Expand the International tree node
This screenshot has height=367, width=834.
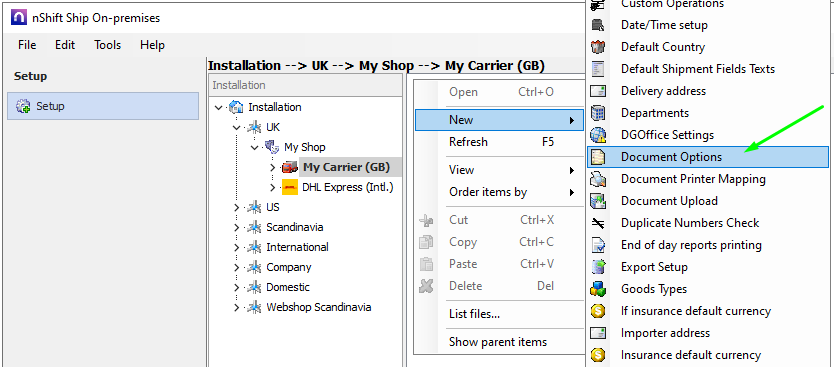(x=237, y=247)
